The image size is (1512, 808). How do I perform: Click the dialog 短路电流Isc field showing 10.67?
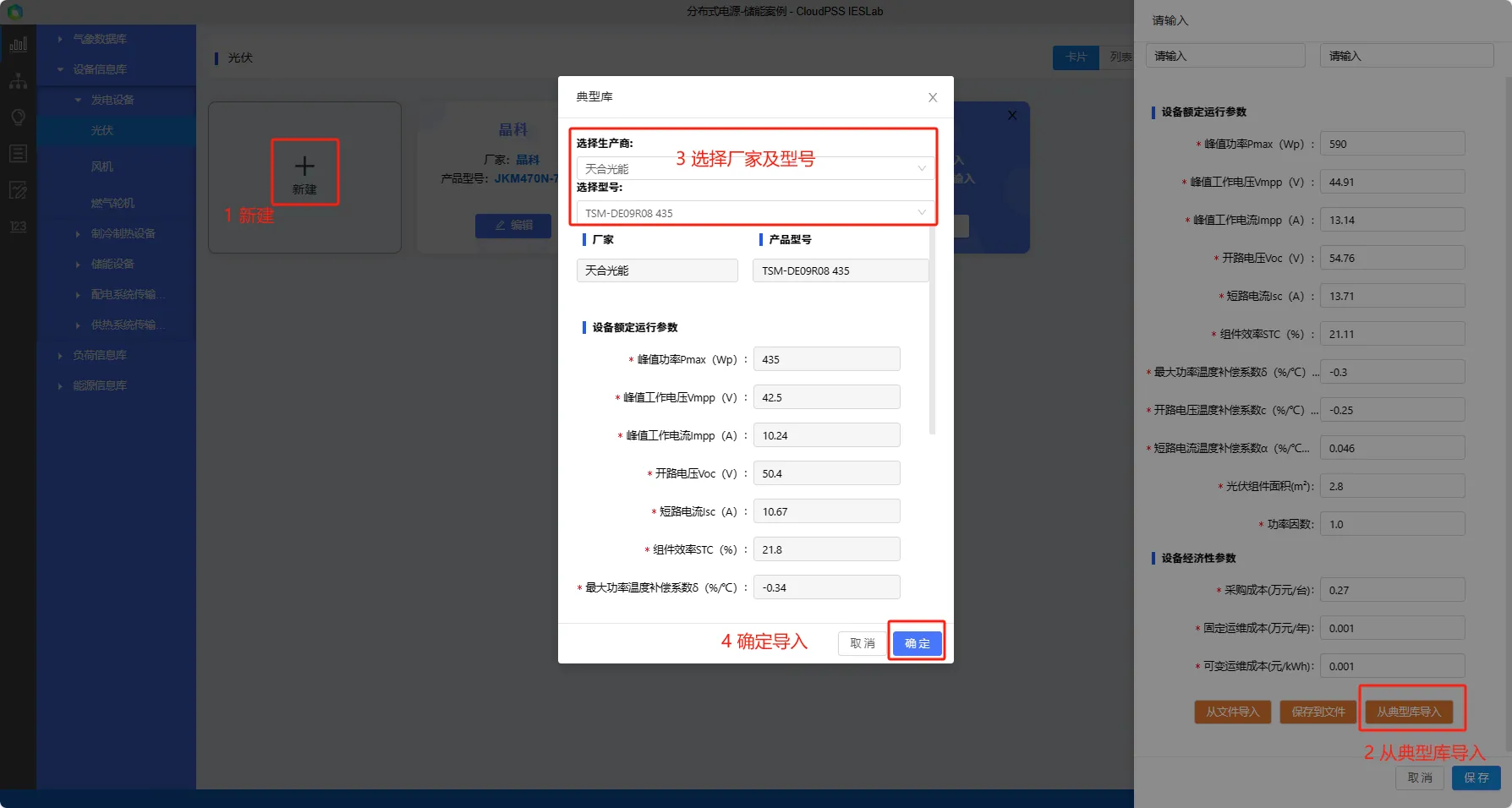pos(827,511)
